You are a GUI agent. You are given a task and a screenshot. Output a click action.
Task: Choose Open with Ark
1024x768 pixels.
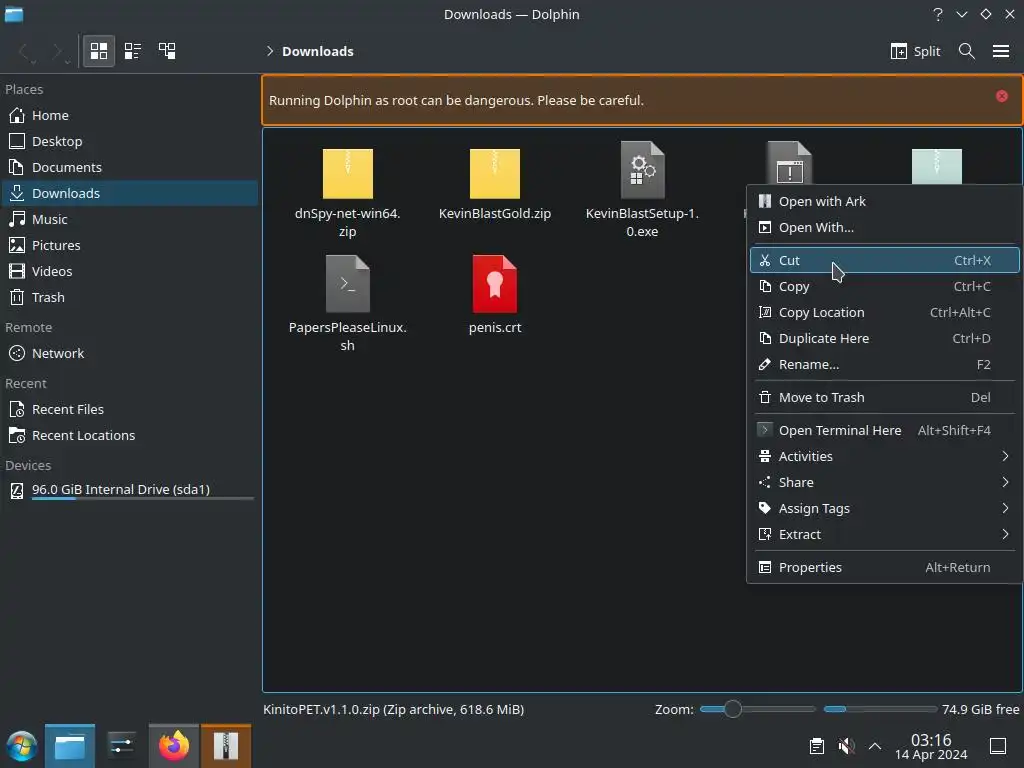click(x=884, y=201)
